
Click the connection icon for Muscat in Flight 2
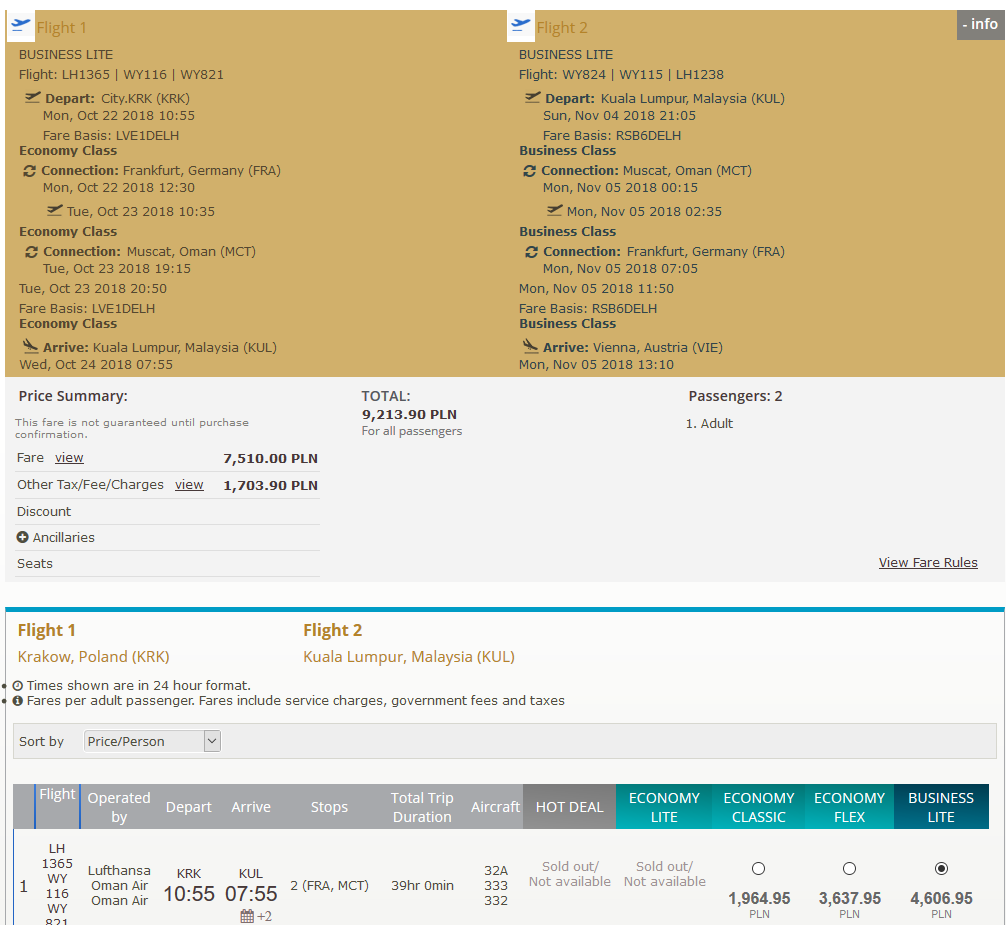click(529, 171)
